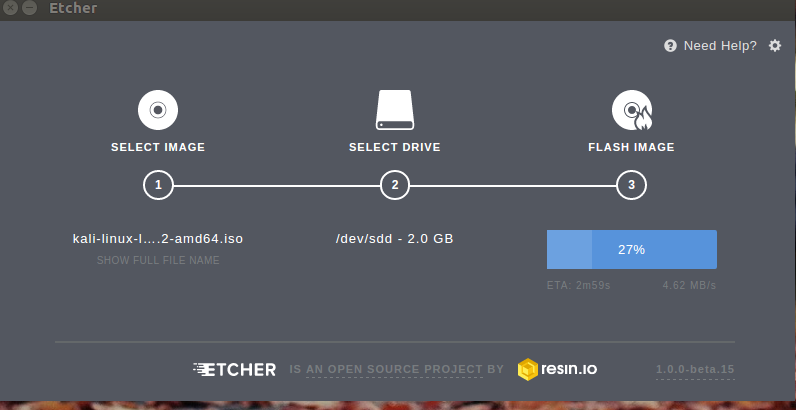Click the step 2 circle marker
796x410 pixels.
[x=395, y=185]
